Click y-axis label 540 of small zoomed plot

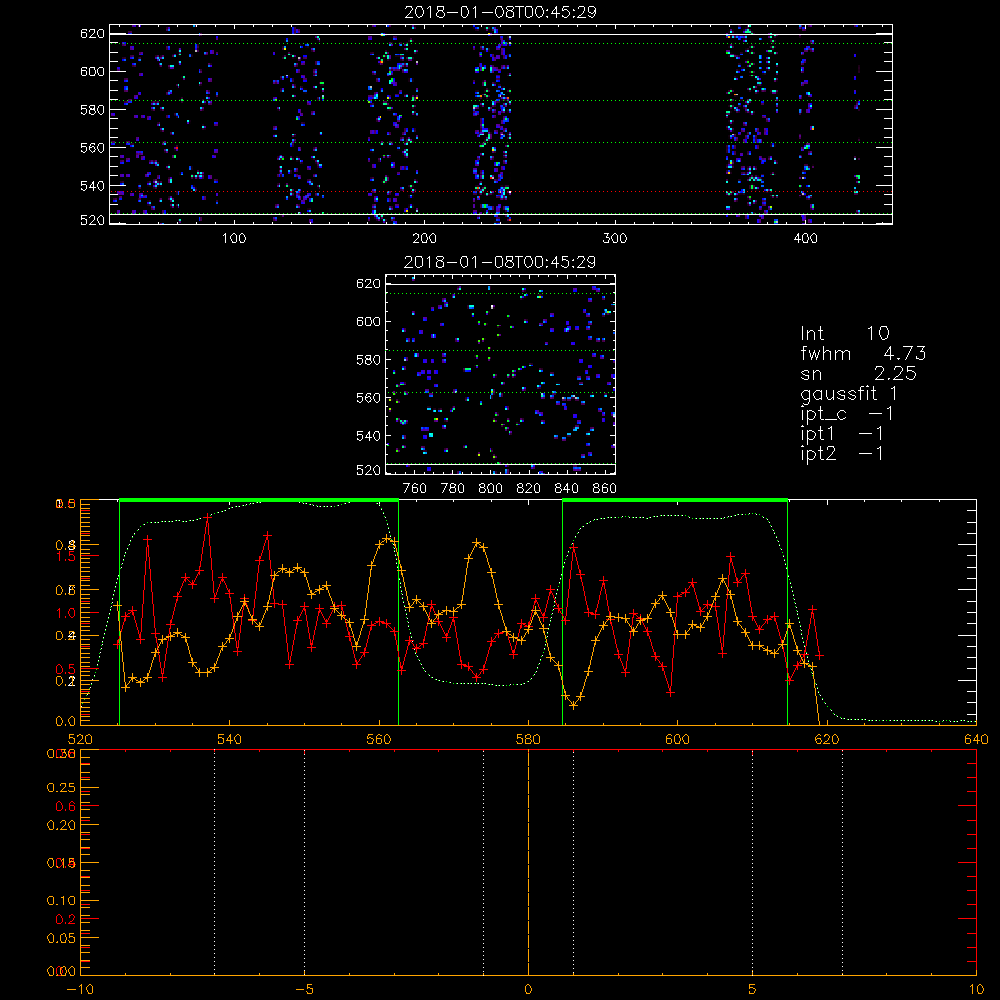[368, 436]
